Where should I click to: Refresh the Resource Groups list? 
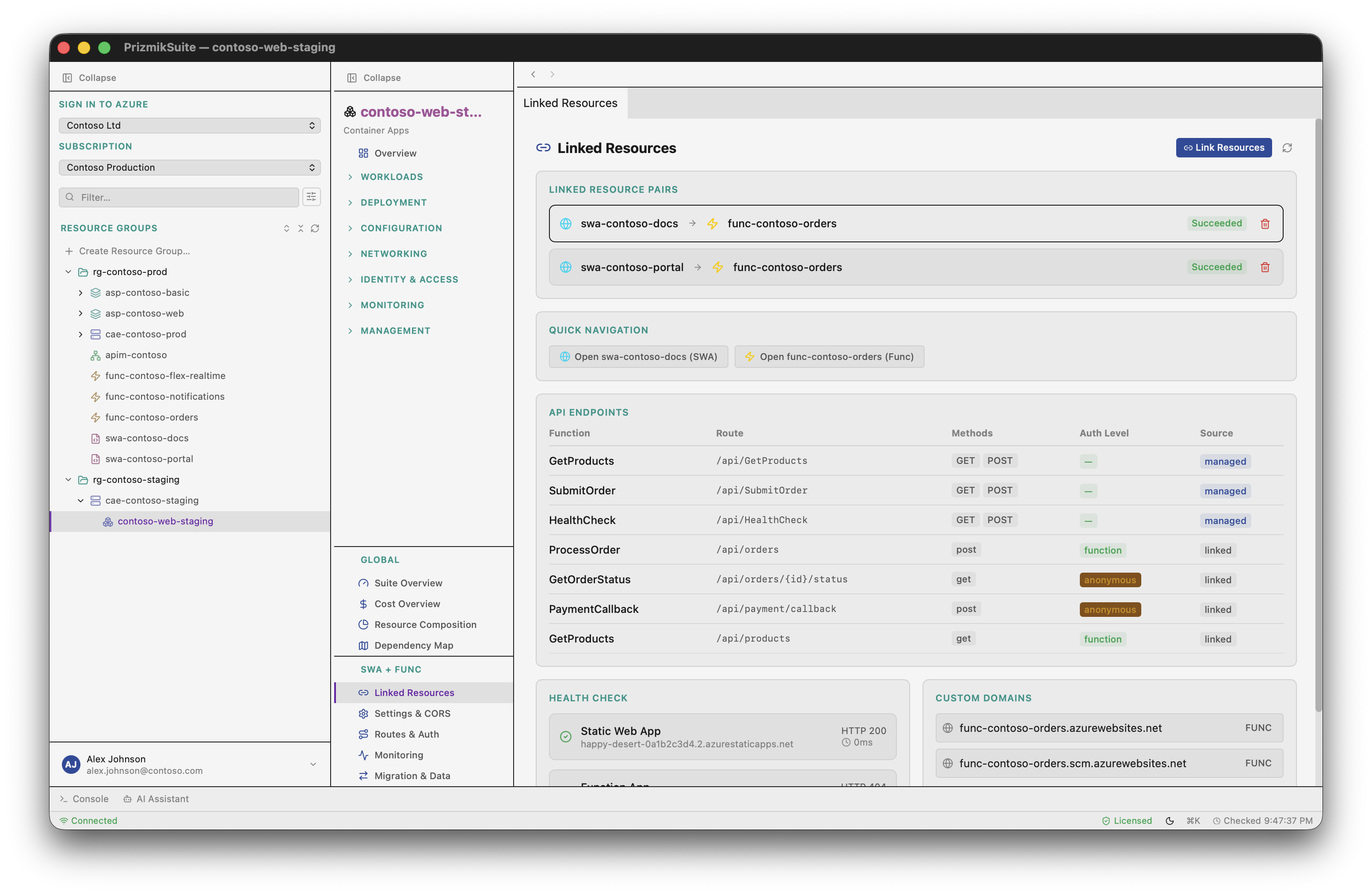(x=315, y=228)
